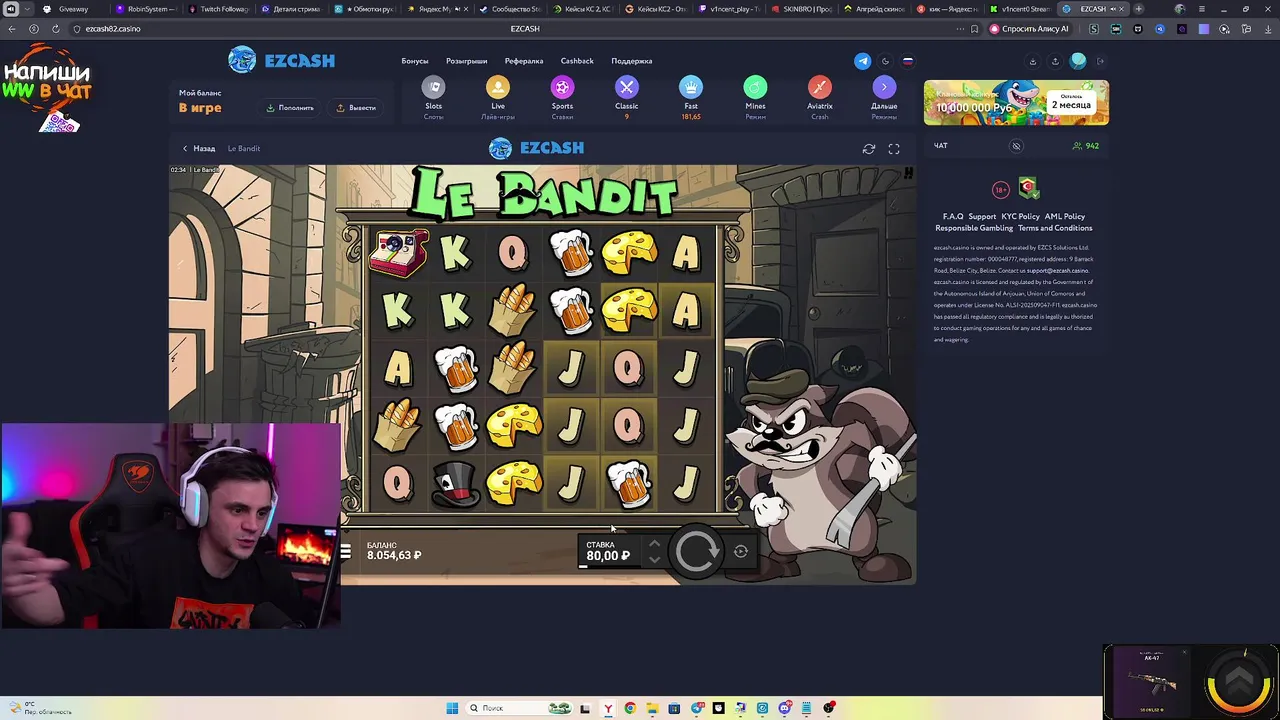Image resolution: width=1280 pixels, height=720 pixels.
Task: Open the Cashback menu item
Action: pos(577,61)
